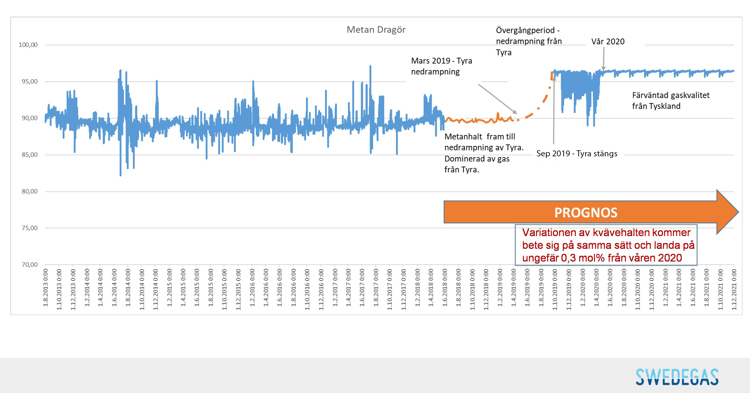This screenshot has width=750, height=393.
Task: Select the Metanhalt fram till nedrampning text
Action: (x=484, y=153)
